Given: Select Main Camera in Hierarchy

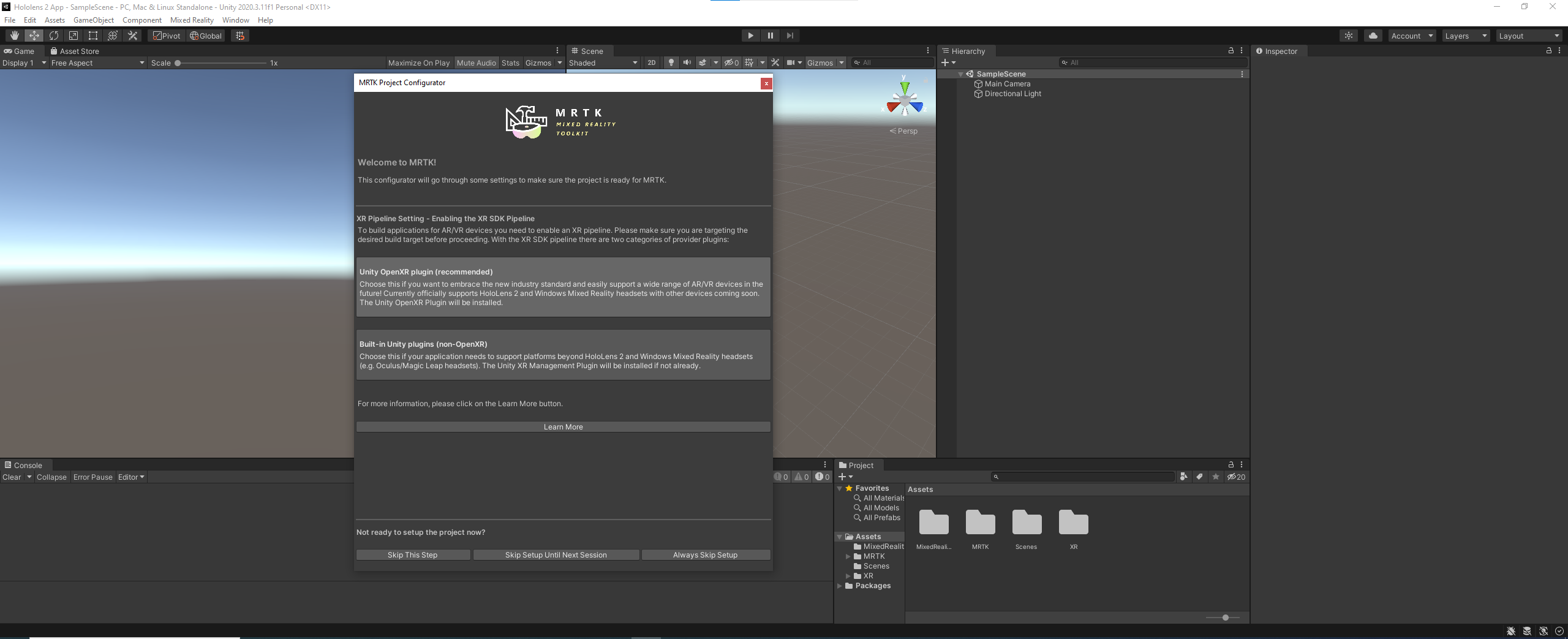Looking at the screenshot, I should [x=1007, y=84].
